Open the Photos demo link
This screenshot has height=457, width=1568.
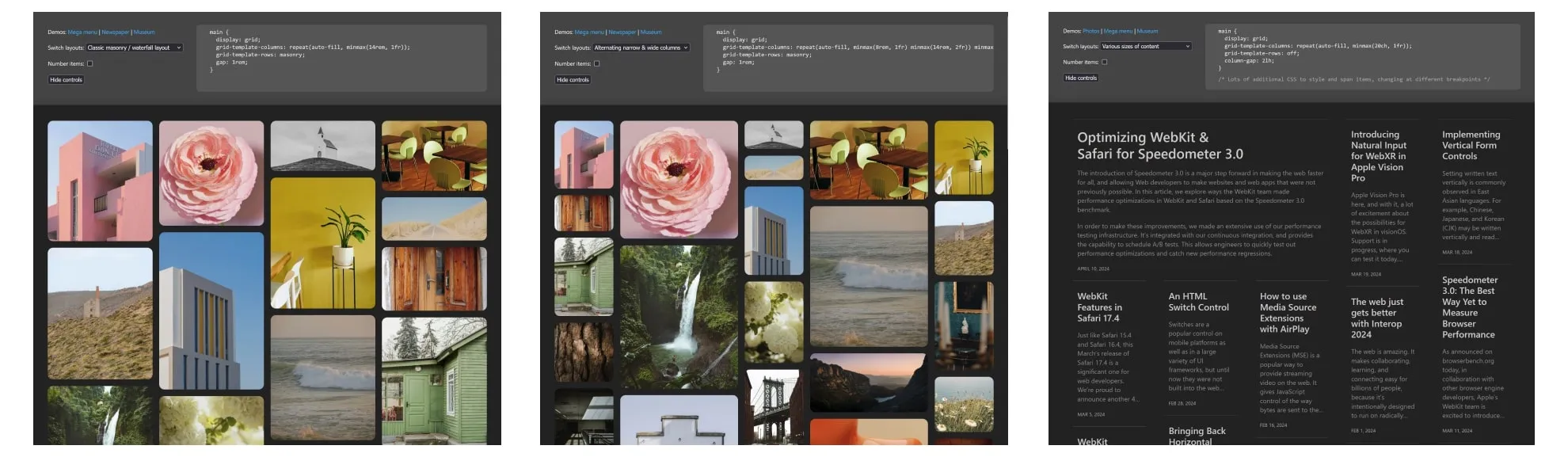1091,32
